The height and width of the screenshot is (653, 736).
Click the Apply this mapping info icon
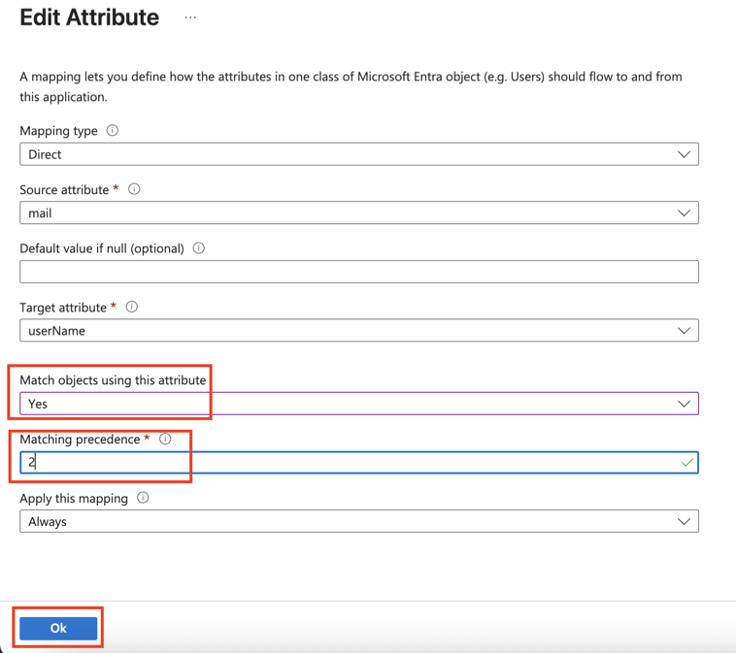(143, 498)
